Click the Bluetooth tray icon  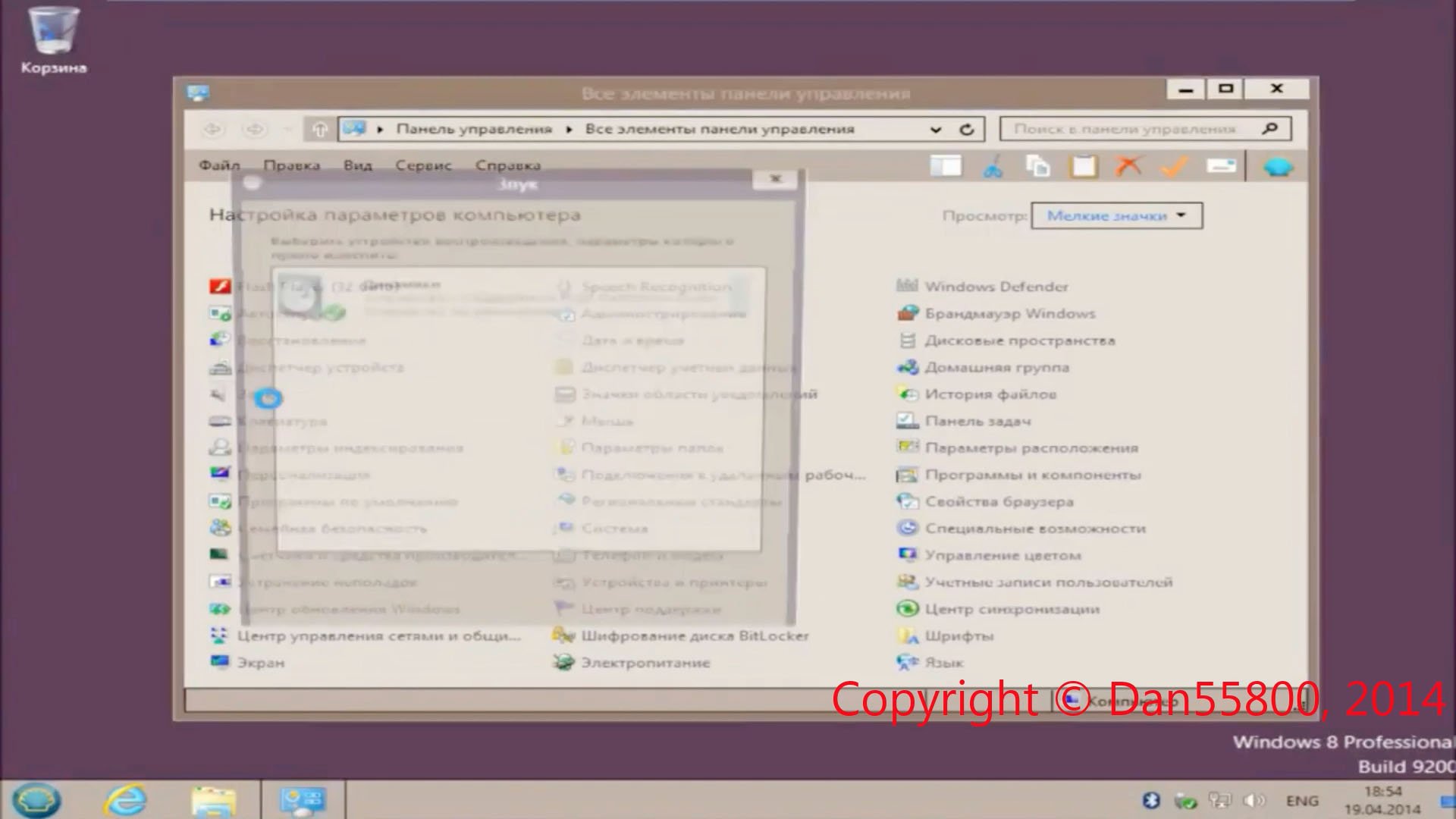coord(1151,800)
